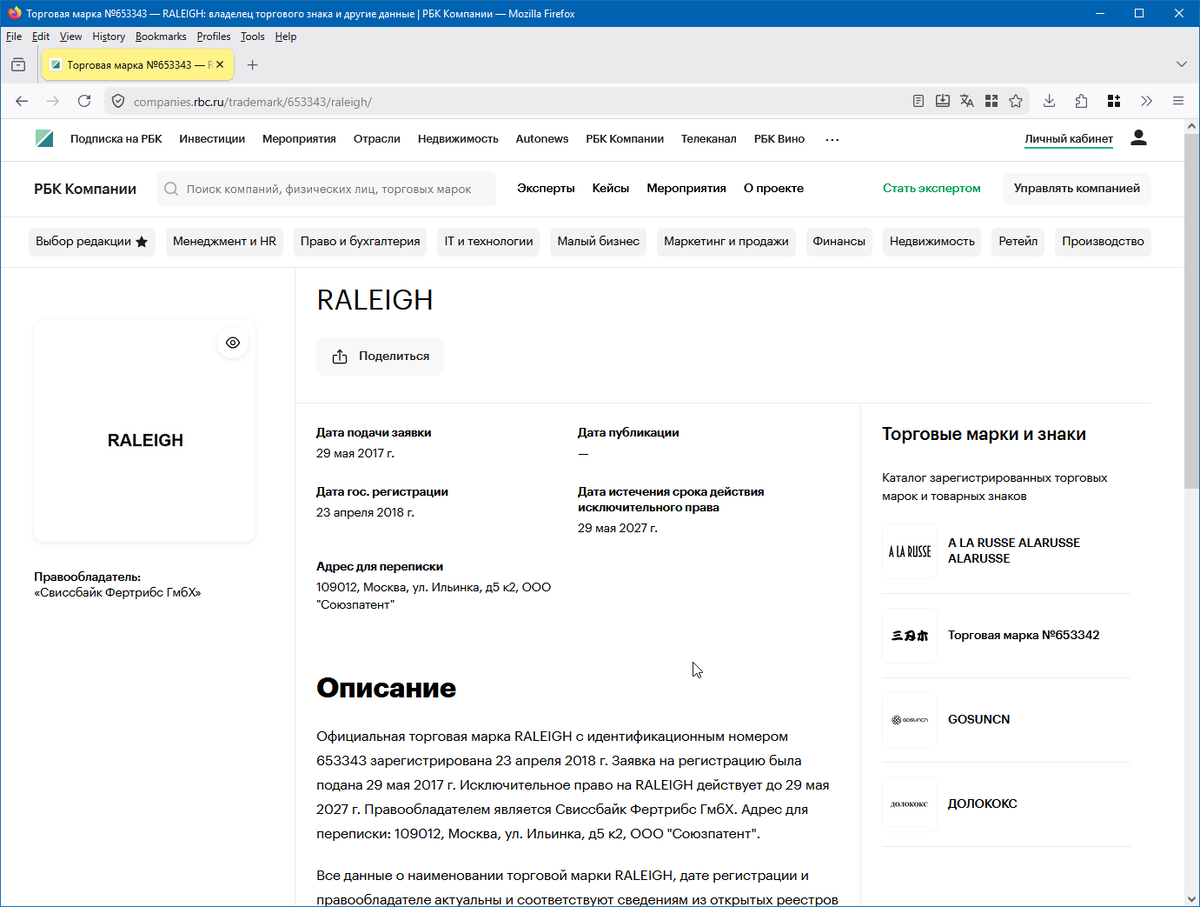Viewport: 1200px width, 907px height.
Task: Open Торговая марка №653342 link
Action: coord(1024,635)
